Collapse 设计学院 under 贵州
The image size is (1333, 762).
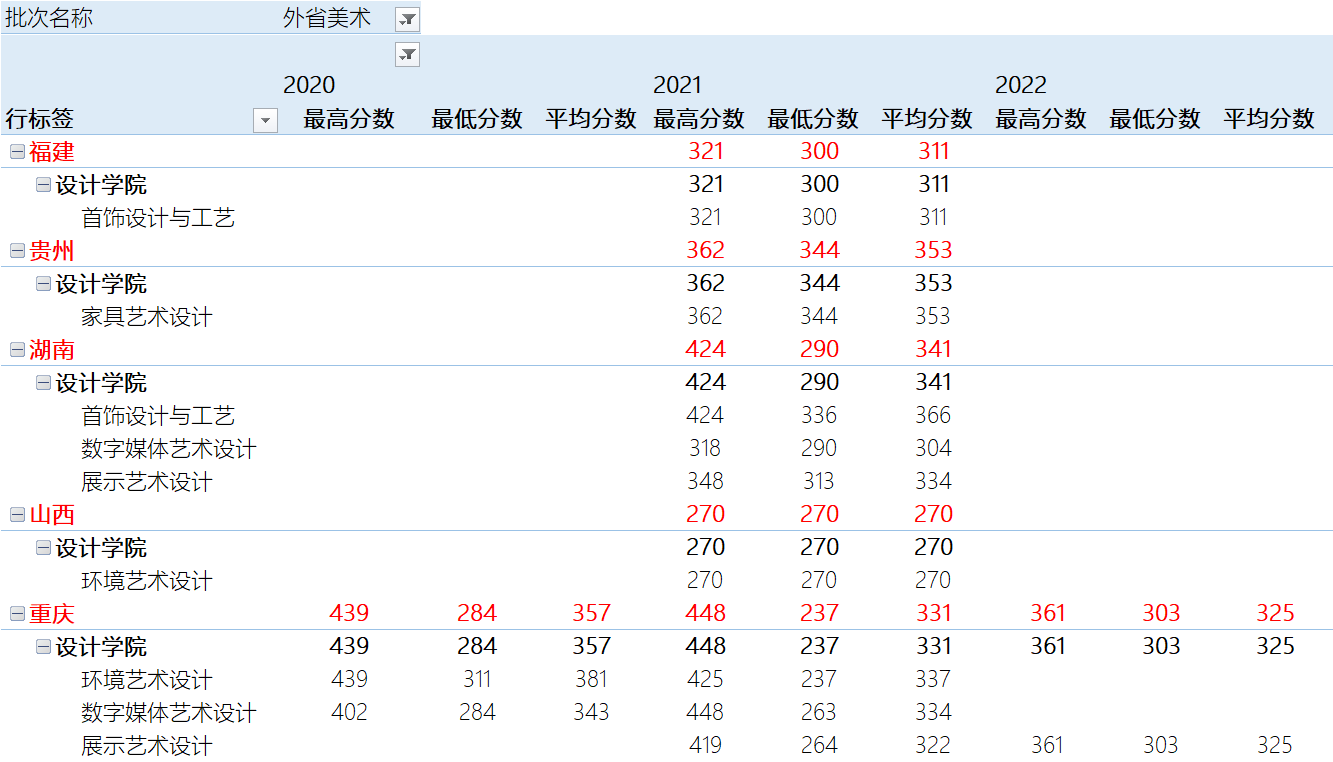coord(43,284)
